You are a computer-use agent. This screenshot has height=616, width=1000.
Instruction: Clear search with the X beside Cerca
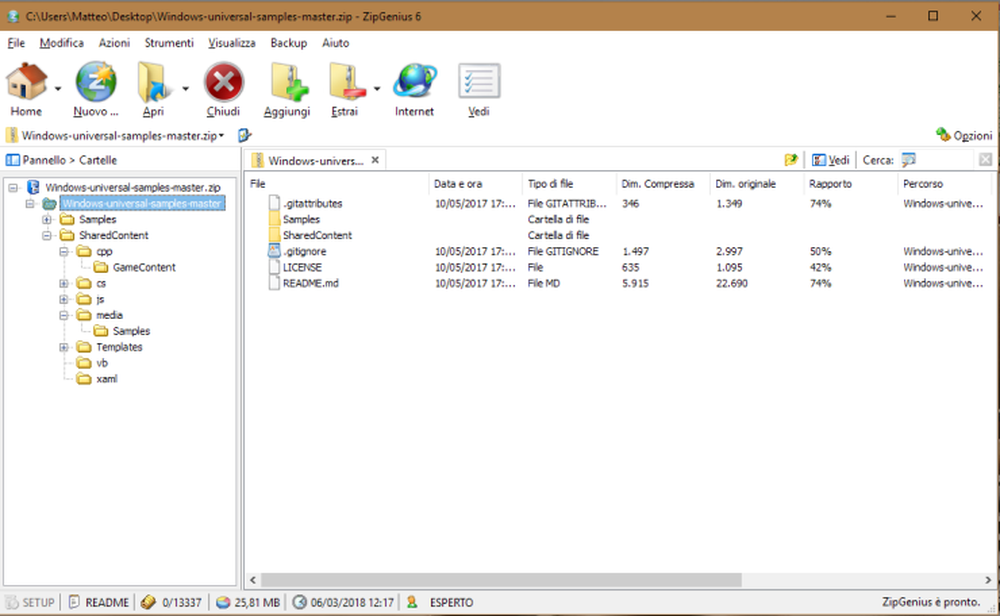[x=985, y=160]
